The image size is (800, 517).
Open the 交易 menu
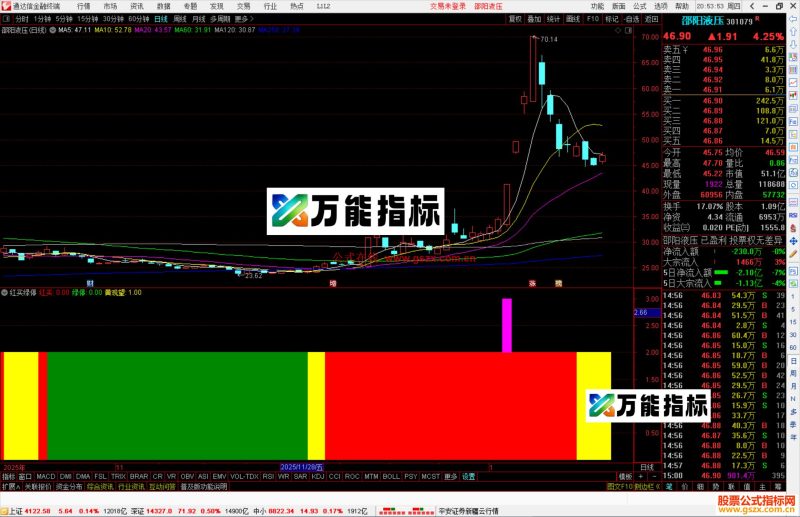[243, 6]
